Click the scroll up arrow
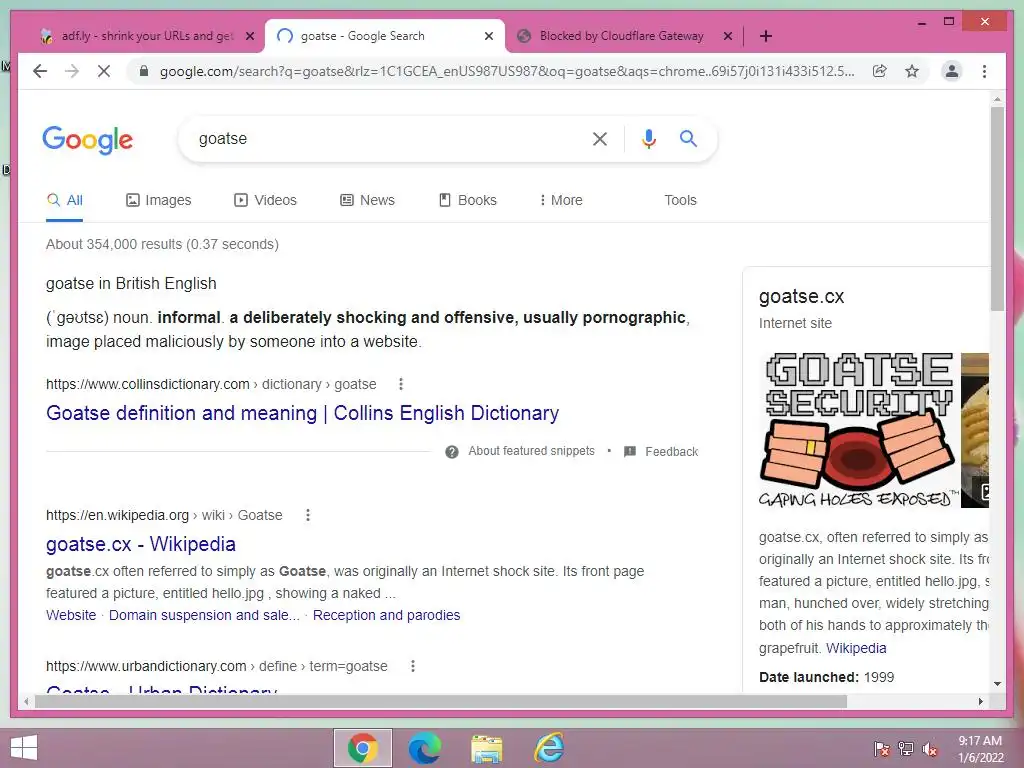 [x=997, y=99]
